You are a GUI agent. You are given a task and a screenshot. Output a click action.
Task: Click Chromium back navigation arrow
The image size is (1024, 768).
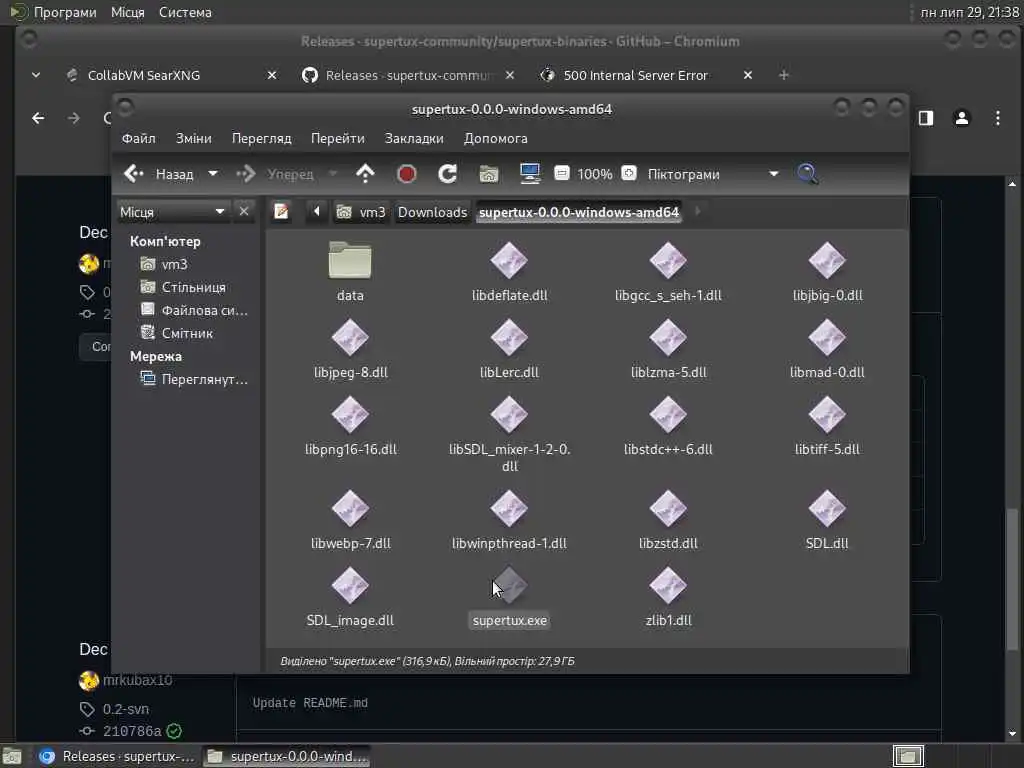click(x=39, y=118)
